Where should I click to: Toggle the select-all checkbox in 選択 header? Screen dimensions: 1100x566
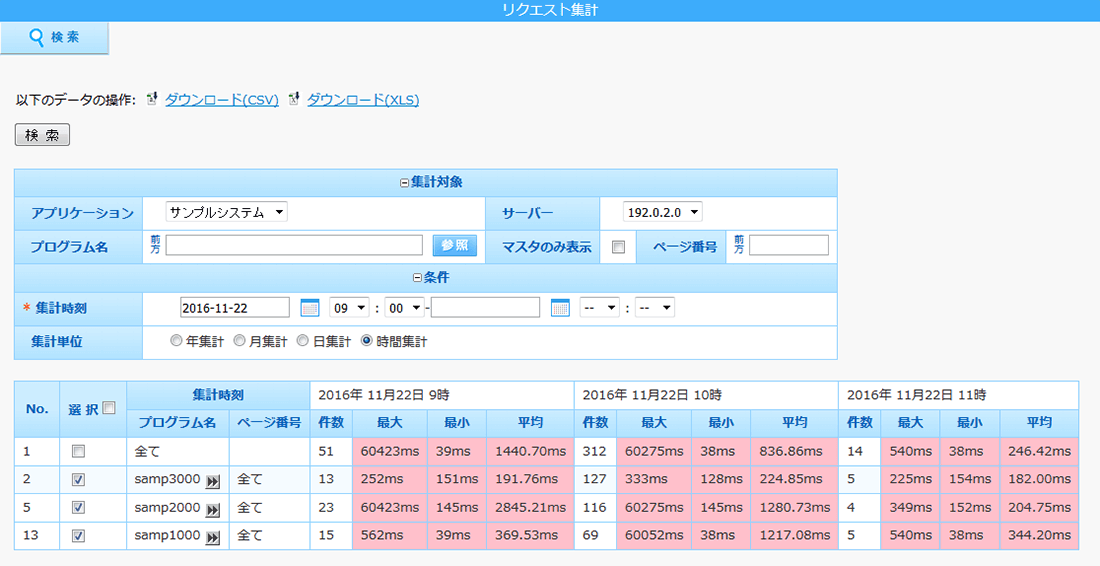109,408
